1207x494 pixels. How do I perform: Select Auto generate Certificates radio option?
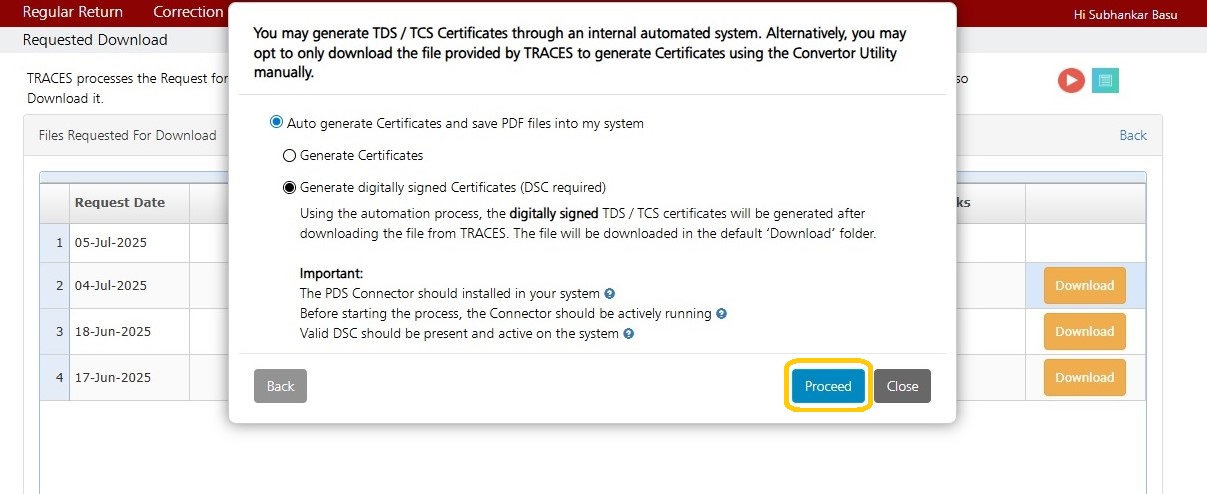pos(277,123)
